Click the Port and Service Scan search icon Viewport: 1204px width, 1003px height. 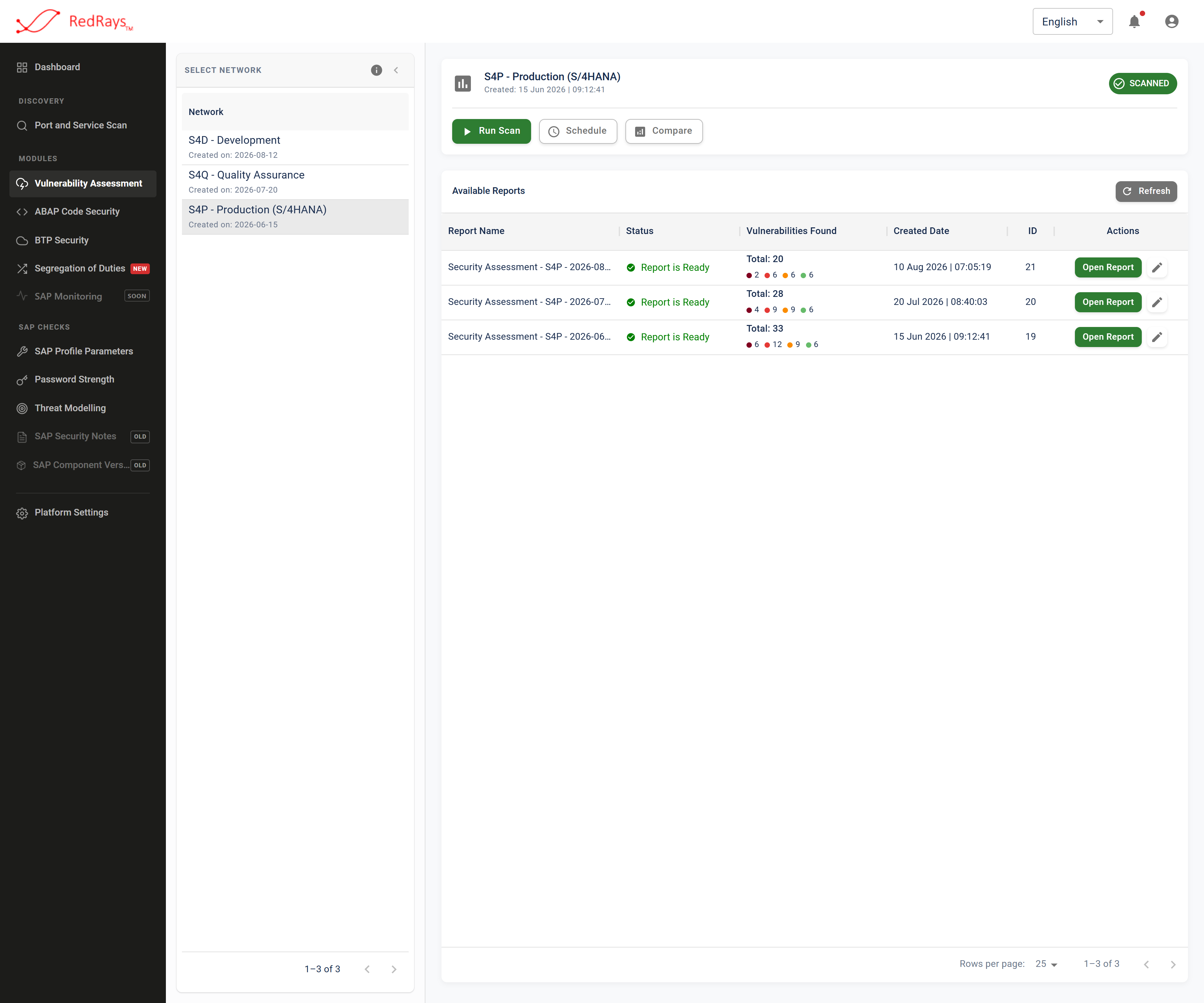point(22,125)
